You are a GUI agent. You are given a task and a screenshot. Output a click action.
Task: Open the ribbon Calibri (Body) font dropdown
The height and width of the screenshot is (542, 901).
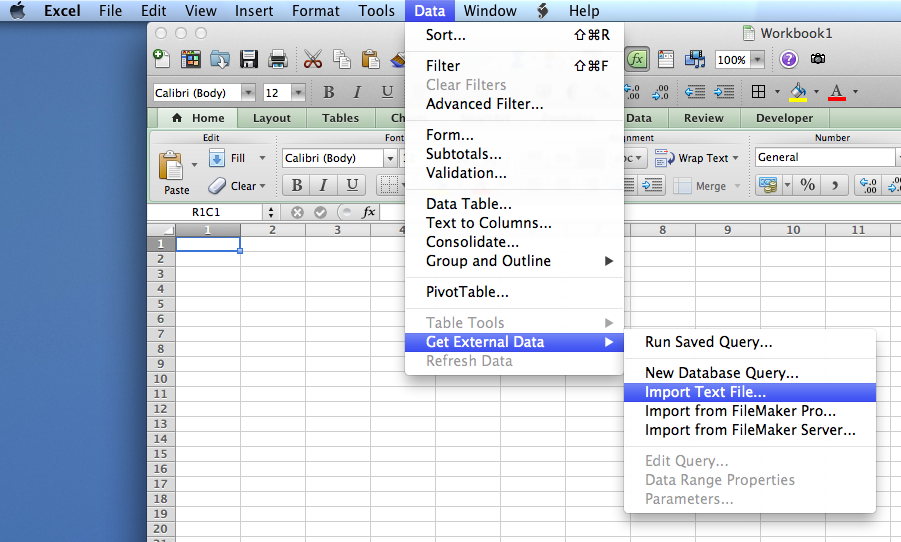click(x=390, y=158)
